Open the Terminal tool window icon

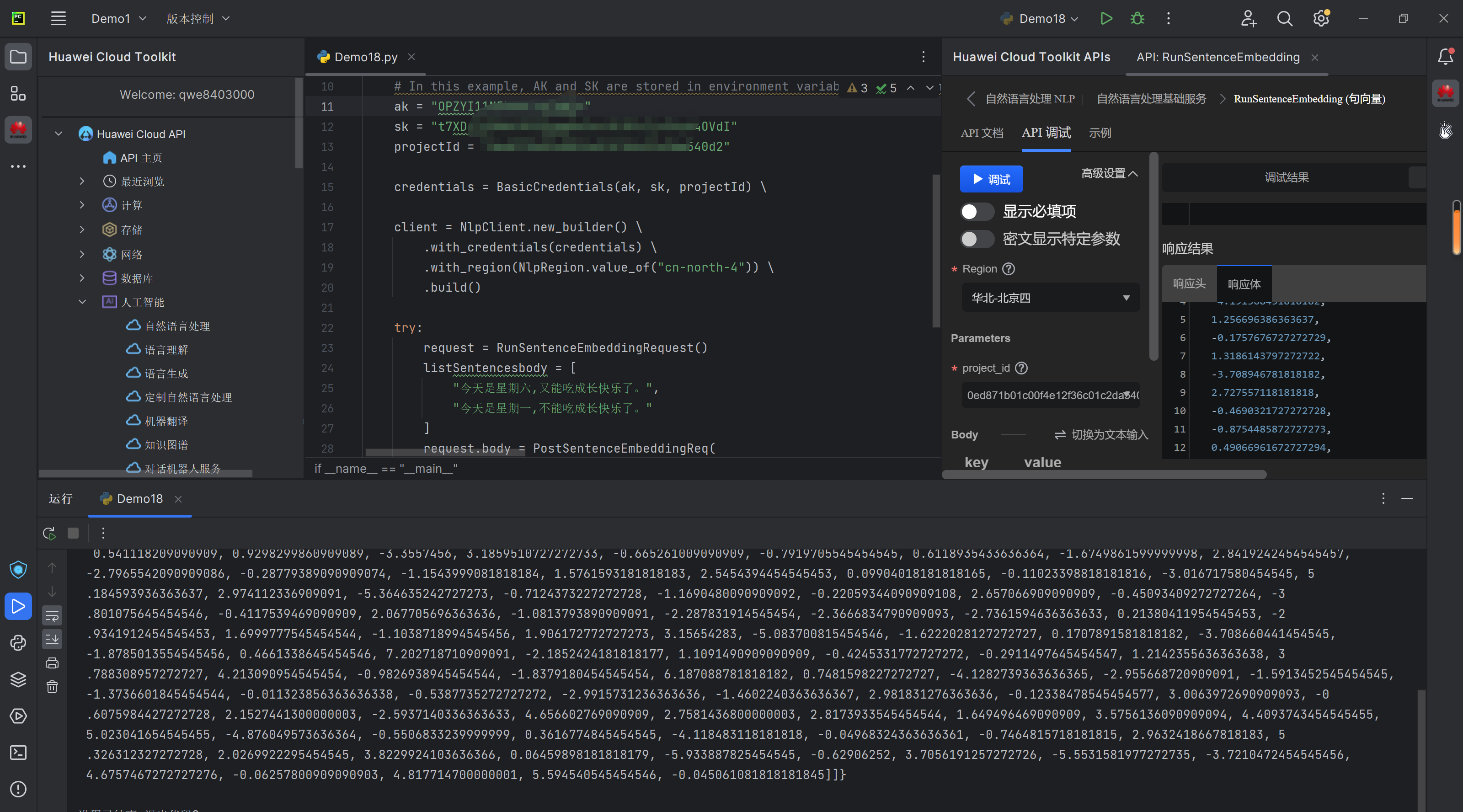[x=18, y=753]
